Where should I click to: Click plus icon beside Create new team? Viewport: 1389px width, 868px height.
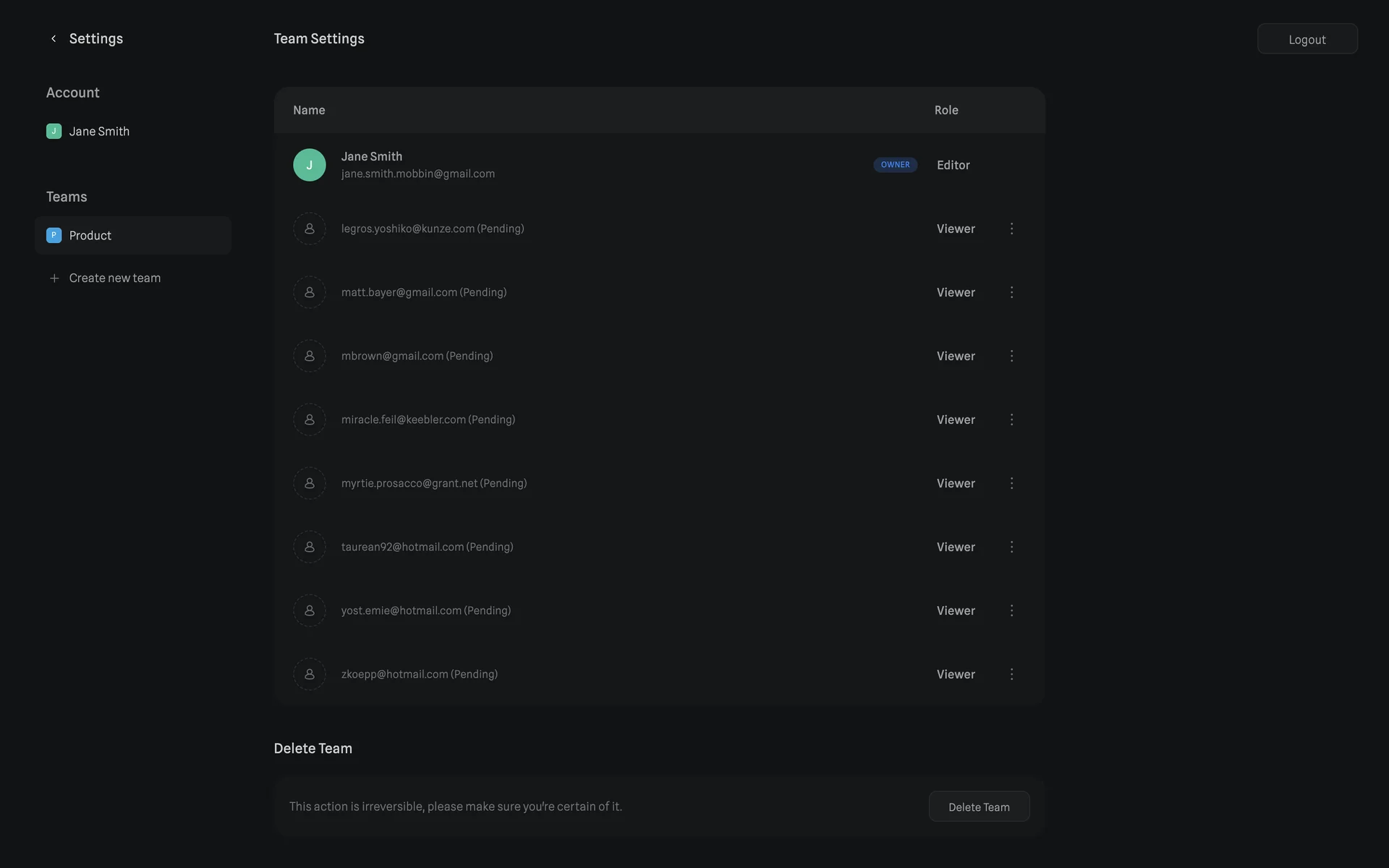(x=54, y=278)
